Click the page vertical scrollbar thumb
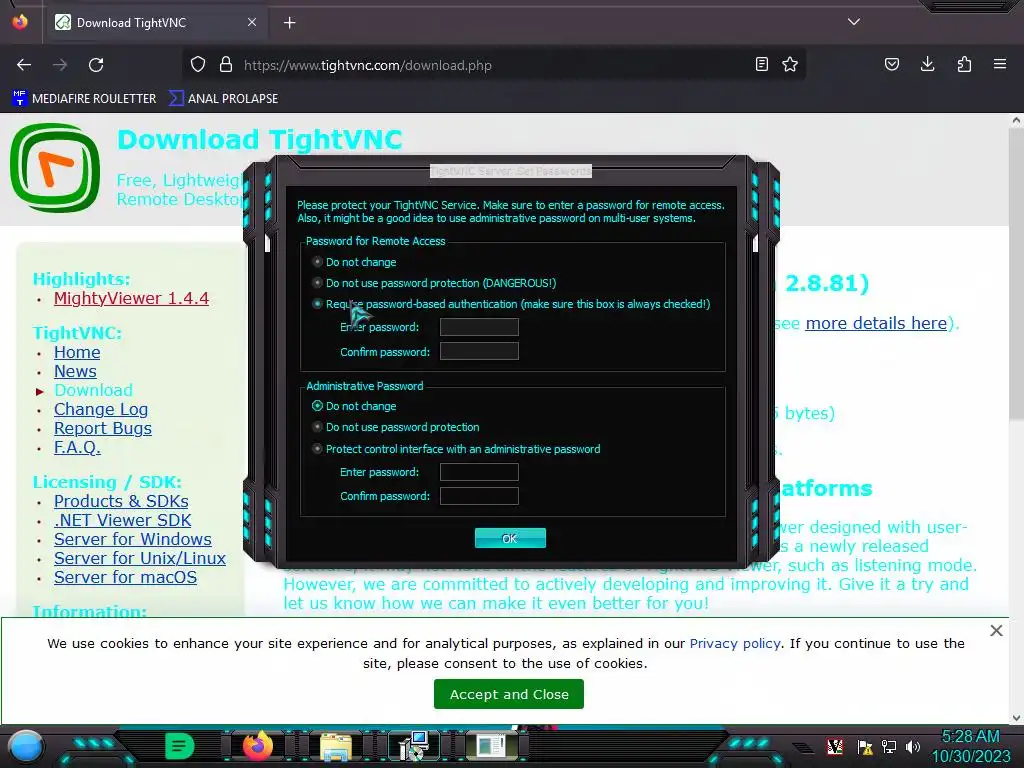Image resolution: width=1024 pixels, height=768 pixels. 1016,274
